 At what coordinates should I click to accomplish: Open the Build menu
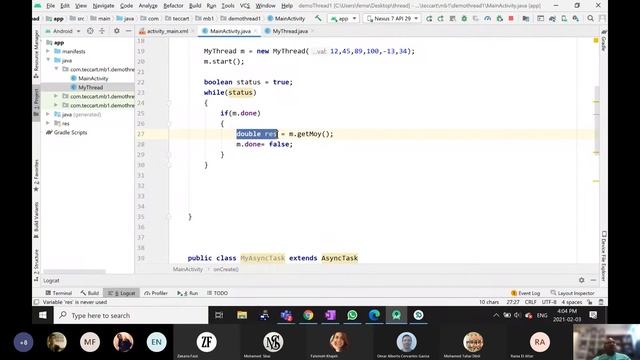[x=195, y=6]
